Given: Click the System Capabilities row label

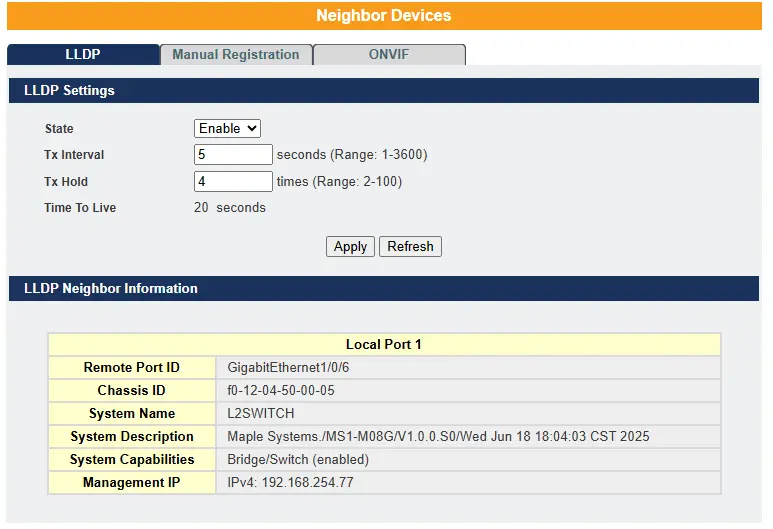Looking at the screenshot, I should [132, 459].
